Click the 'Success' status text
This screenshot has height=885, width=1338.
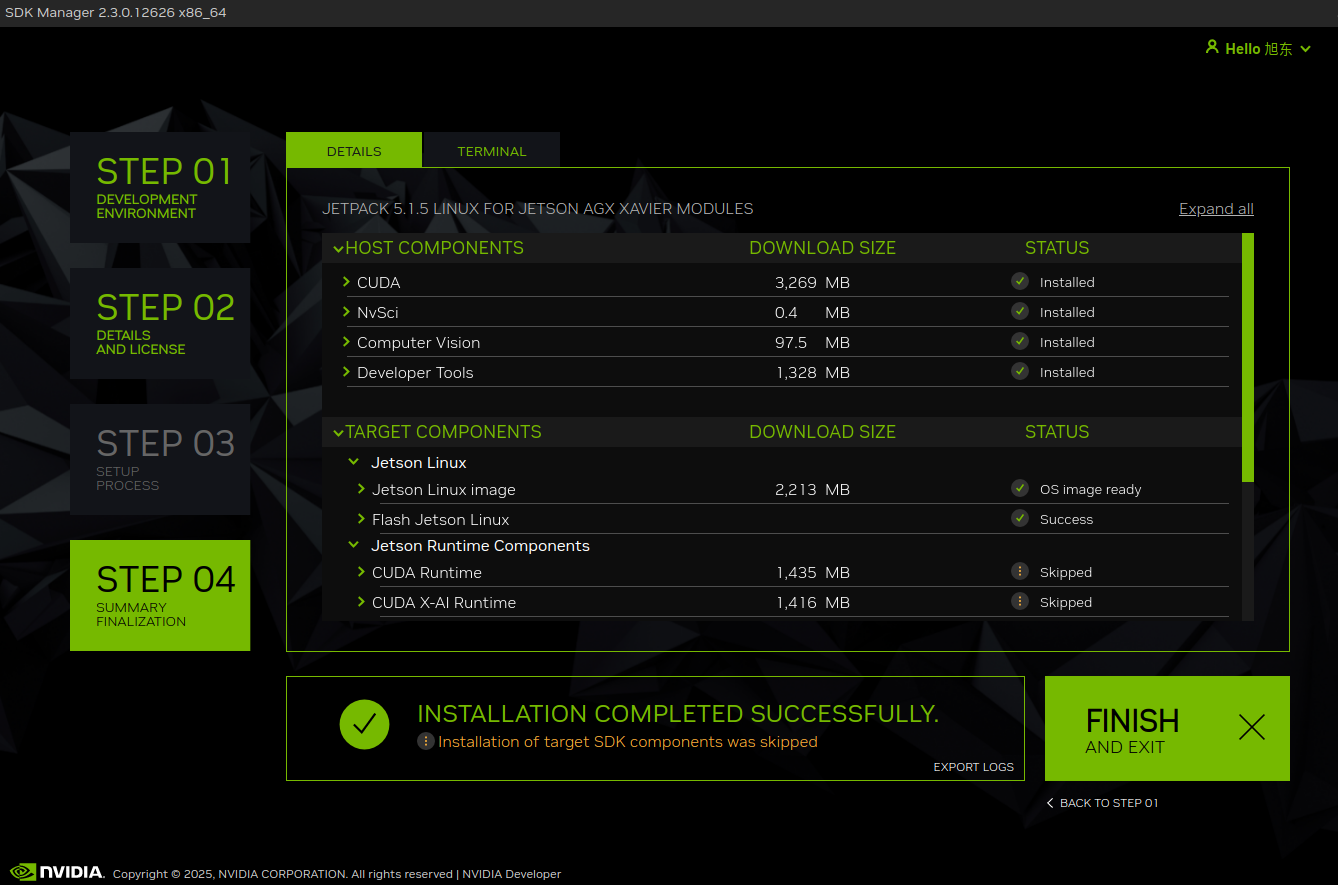pos(1066,519)
